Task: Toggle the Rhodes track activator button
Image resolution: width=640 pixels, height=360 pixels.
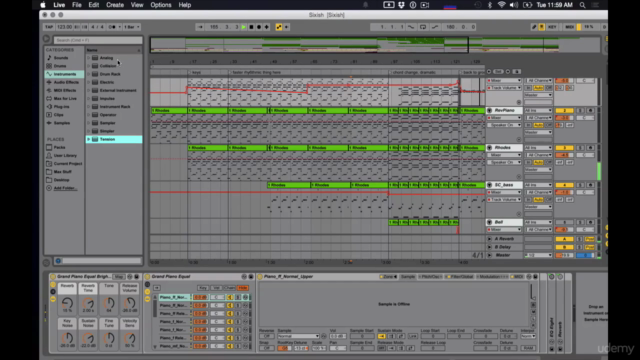Action: pos(564,148)
